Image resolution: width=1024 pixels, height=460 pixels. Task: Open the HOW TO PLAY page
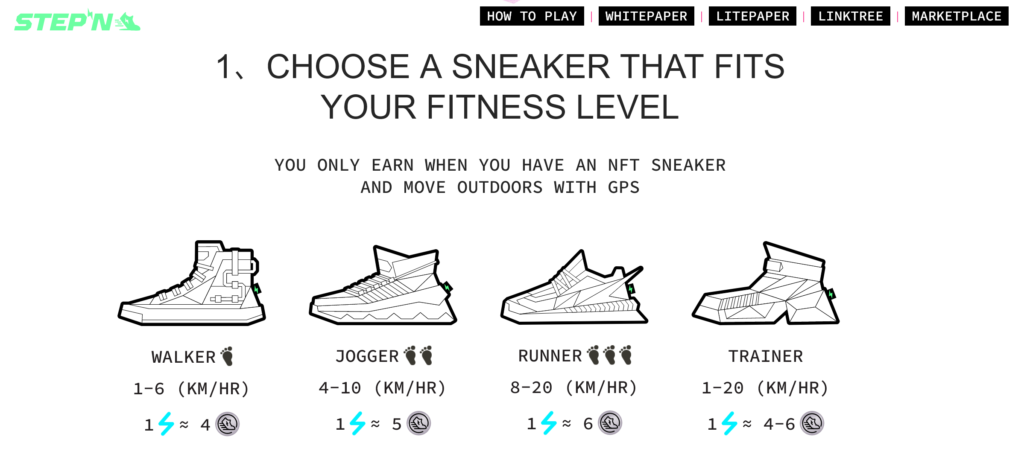(x=532, y=16)
